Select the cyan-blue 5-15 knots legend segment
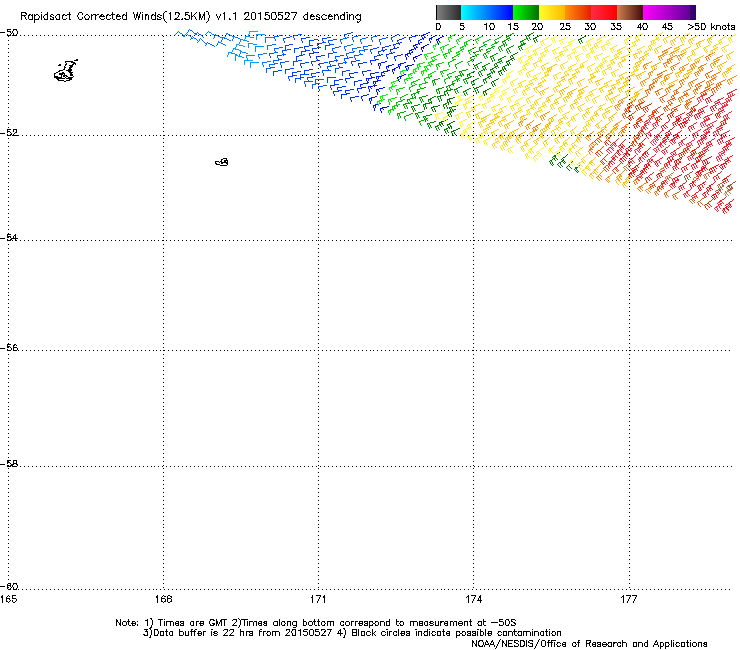This screenshot has height=650, width=740. tap(487, 12)
